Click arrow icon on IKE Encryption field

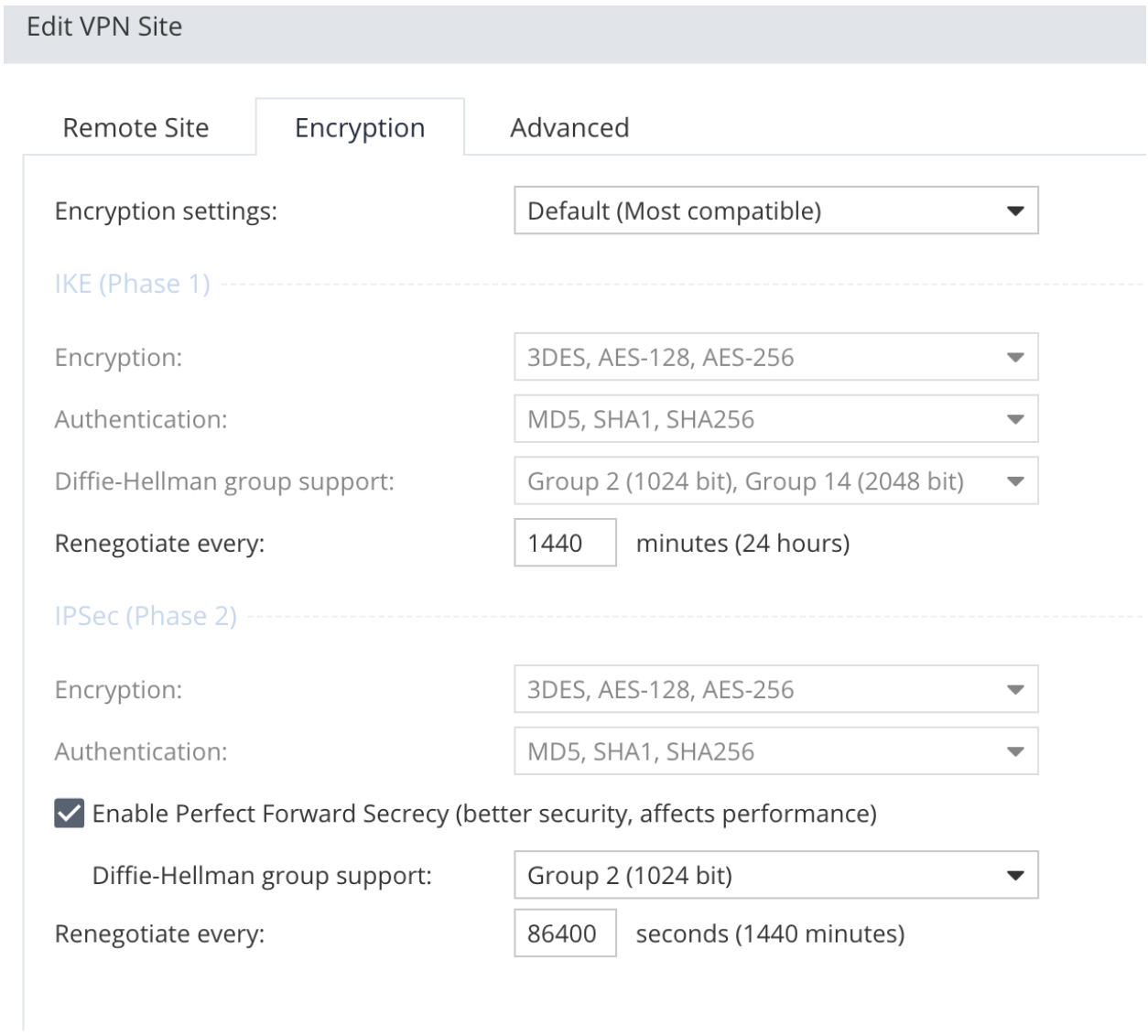click(x=1014, y=358)
